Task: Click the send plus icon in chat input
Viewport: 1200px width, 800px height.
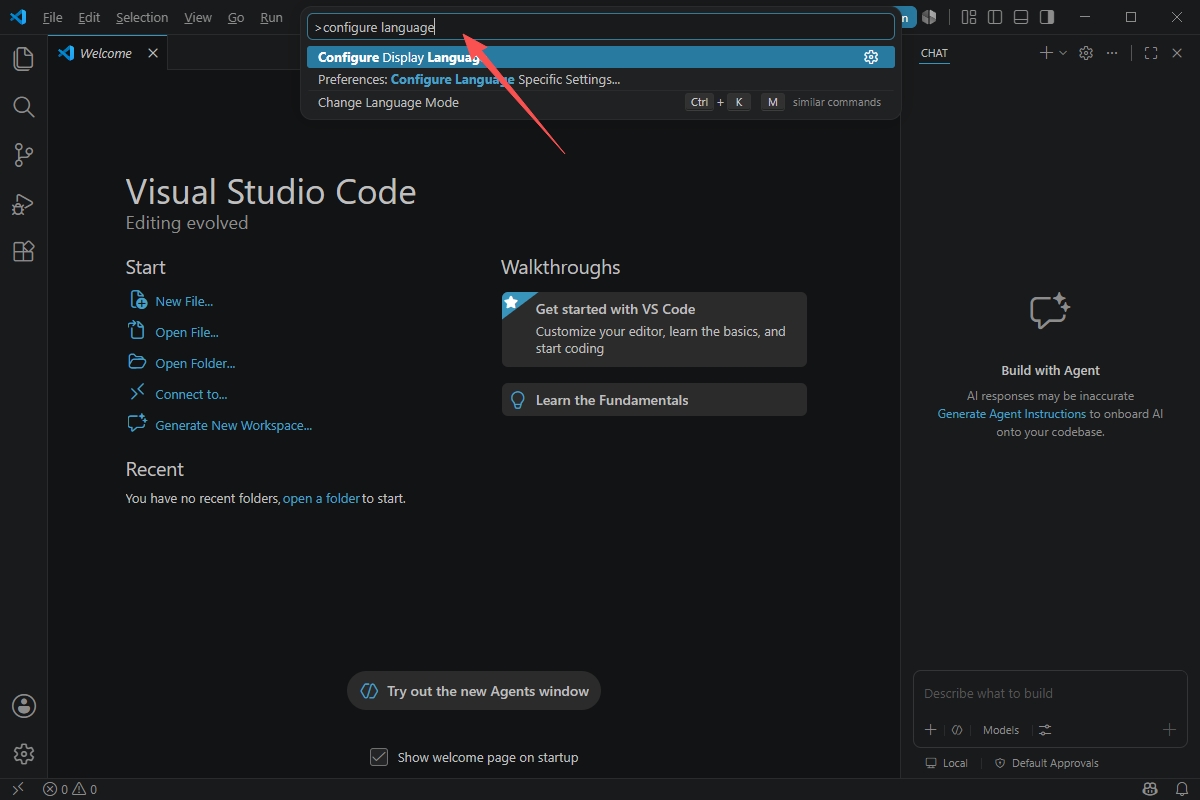Action: click(x=1170, y=730)
